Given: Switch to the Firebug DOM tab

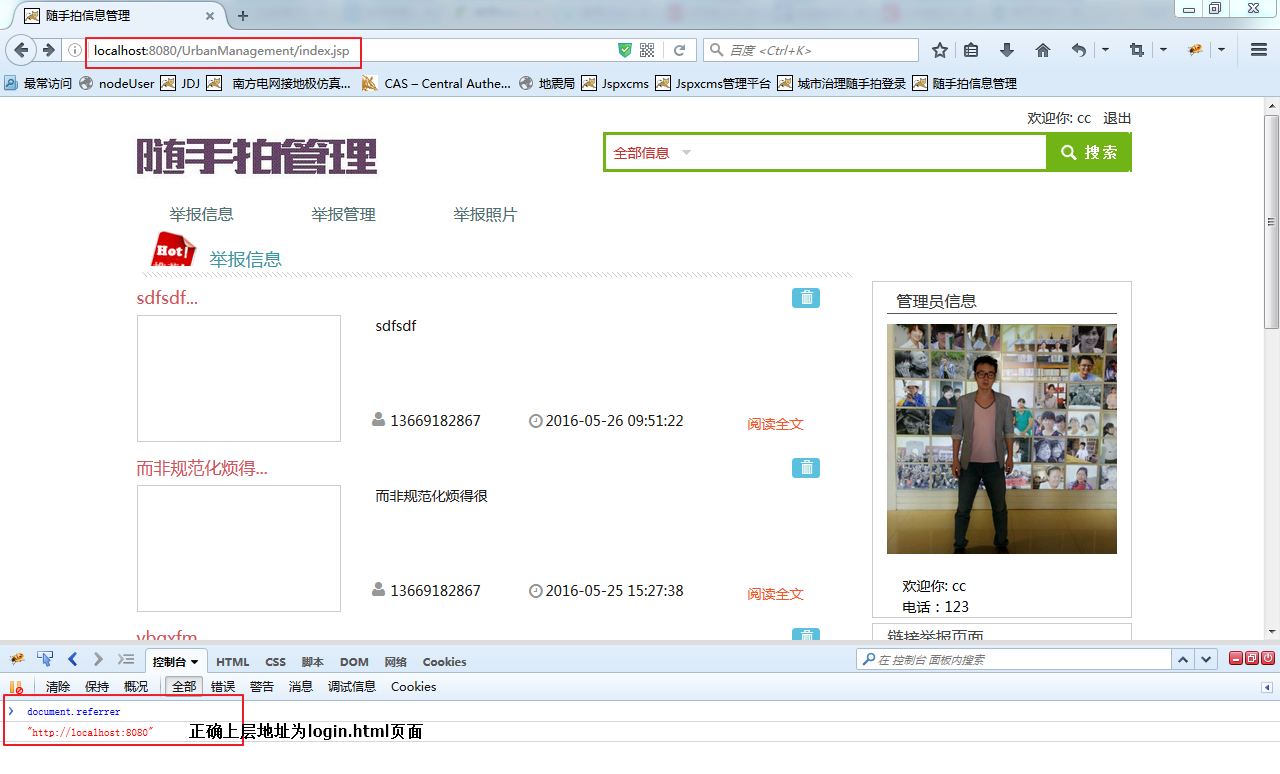Looking at the screenshot, I should coord(354,662).
